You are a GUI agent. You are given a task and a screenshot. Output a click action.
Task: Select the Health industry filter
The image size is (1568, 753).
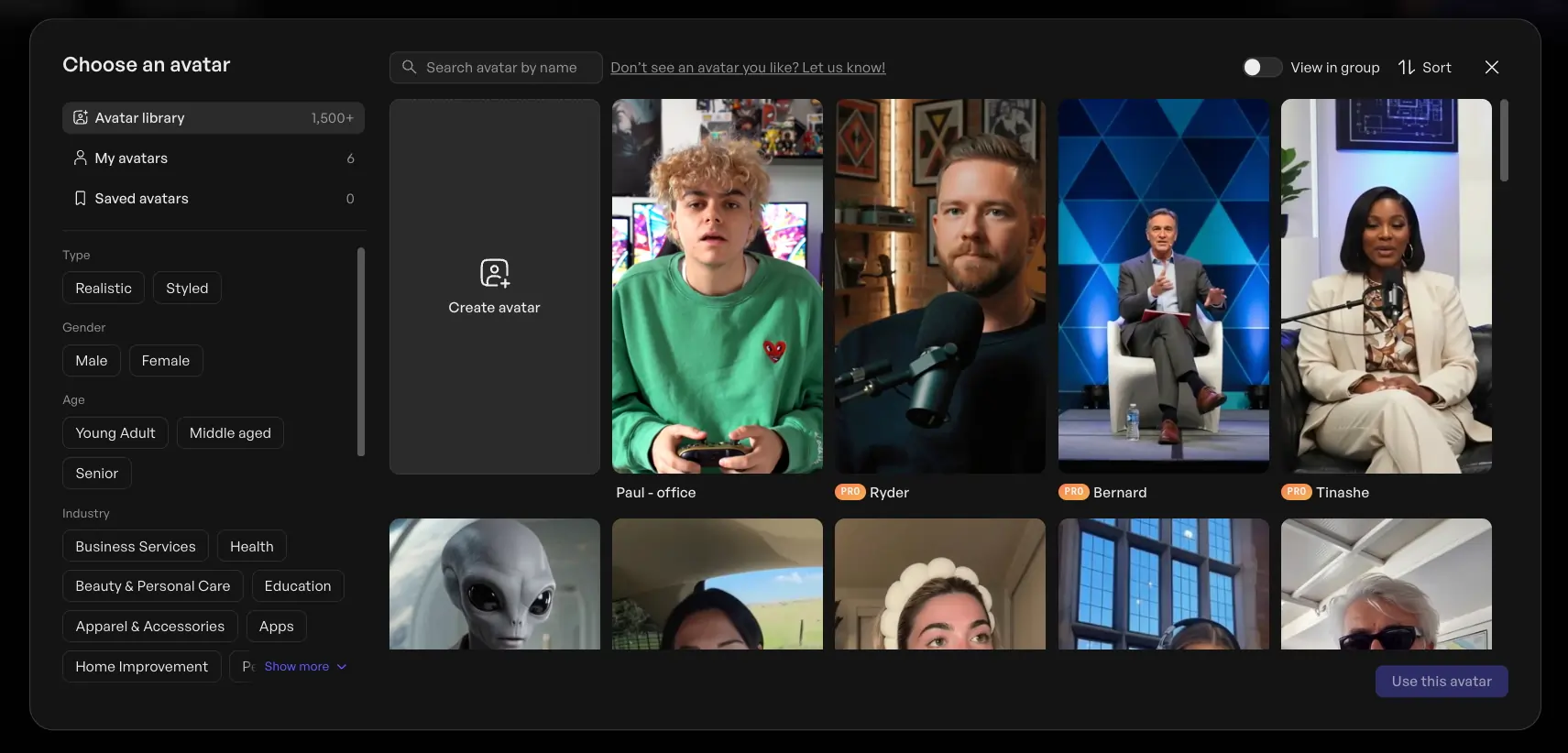pos(252,546)
